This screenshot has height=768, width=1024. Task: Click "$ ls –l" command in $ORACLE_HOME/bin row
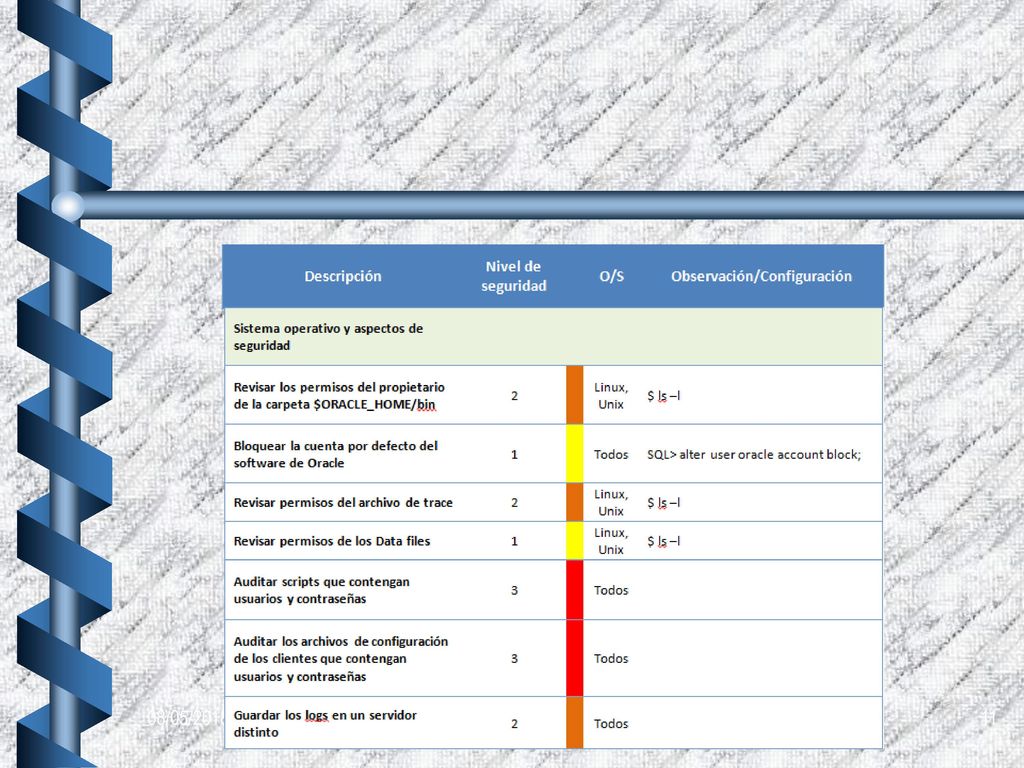click(x=664, y=396)
